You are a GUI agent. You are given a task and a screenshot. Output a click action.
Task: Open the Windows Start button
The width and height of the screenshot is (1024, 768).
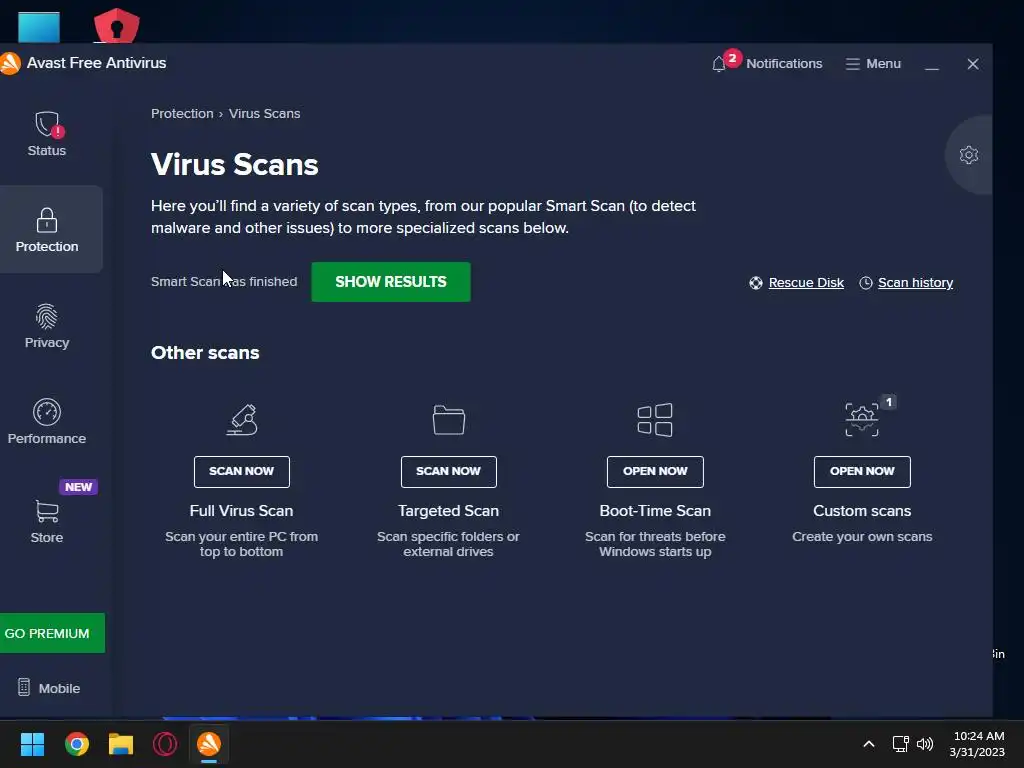[32, 744]
